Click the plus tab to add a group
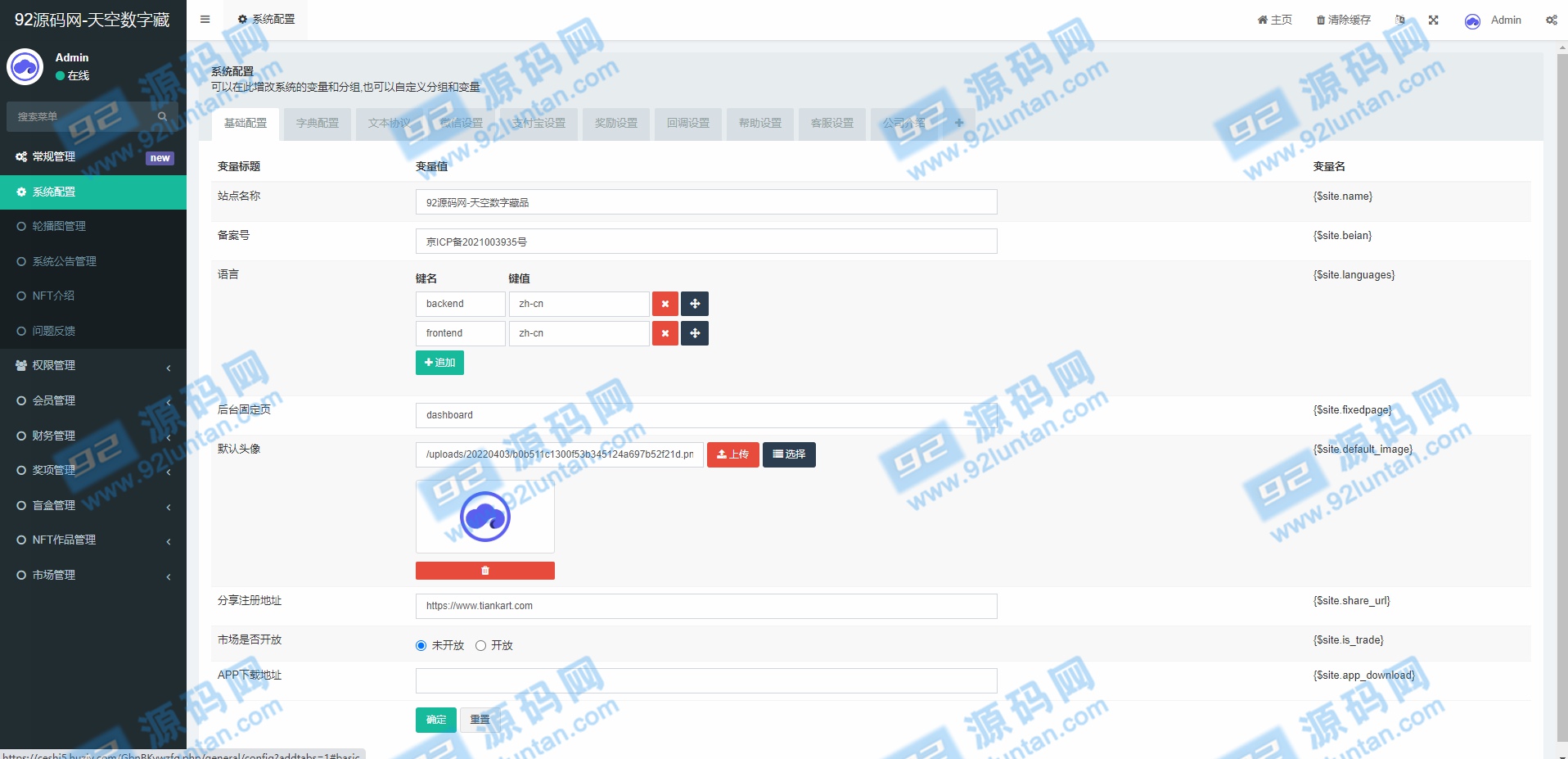 click(x=959, y=123)
